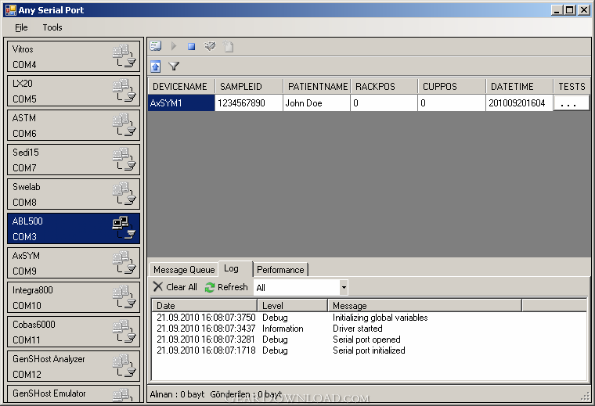Open the File menu

click(x=21, y=27)
